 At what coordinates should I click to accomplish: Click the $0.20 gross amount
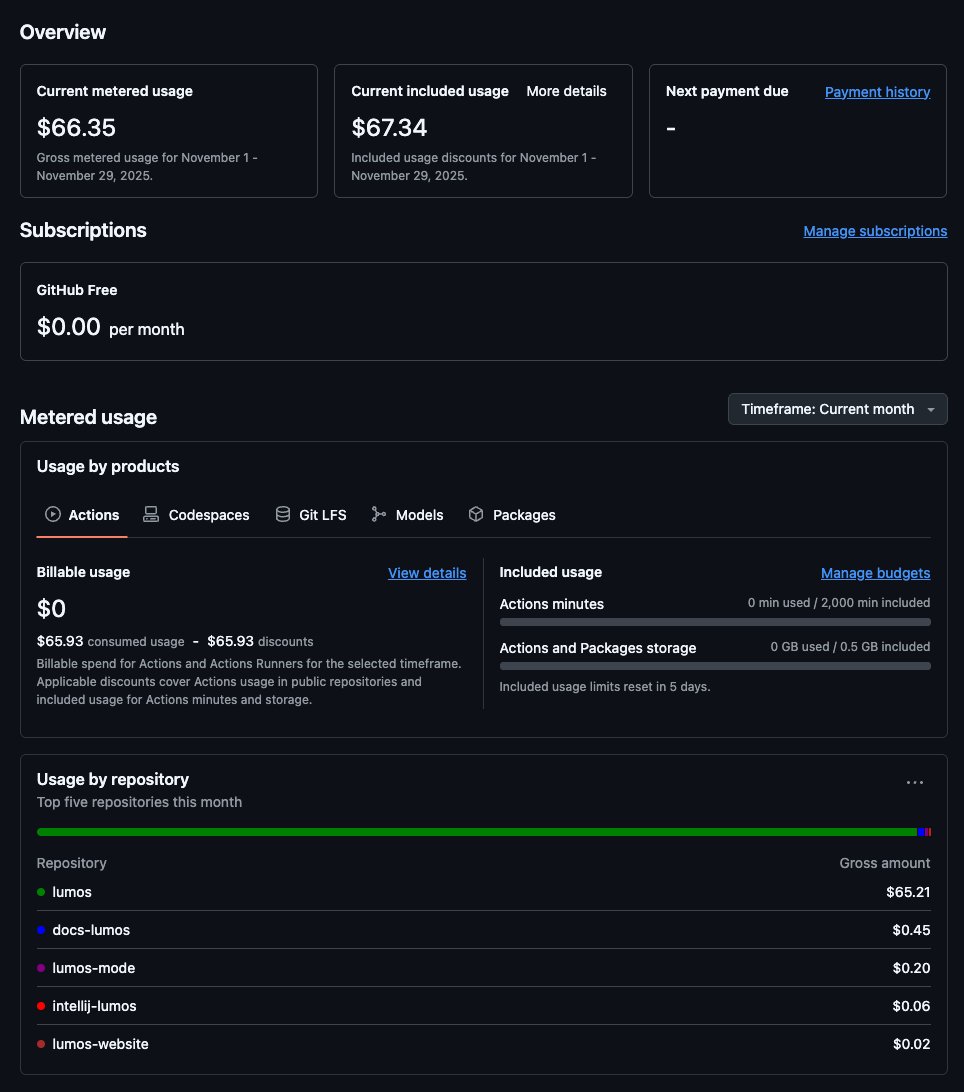coord(911,968)
